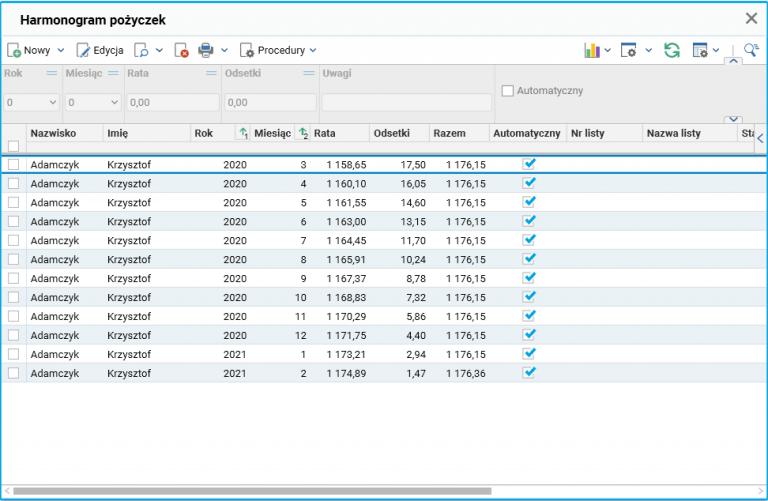768x501 pixels.
Task: Sort by the Nazwisko column header
Action: [x=65, y=133]
